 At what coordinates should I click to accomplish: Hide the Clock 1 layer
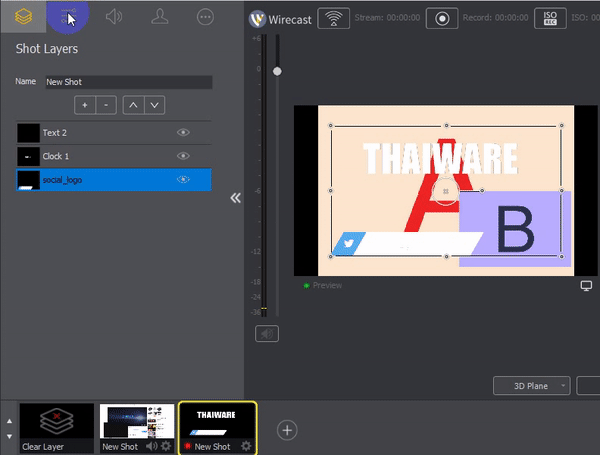[183, 156]
